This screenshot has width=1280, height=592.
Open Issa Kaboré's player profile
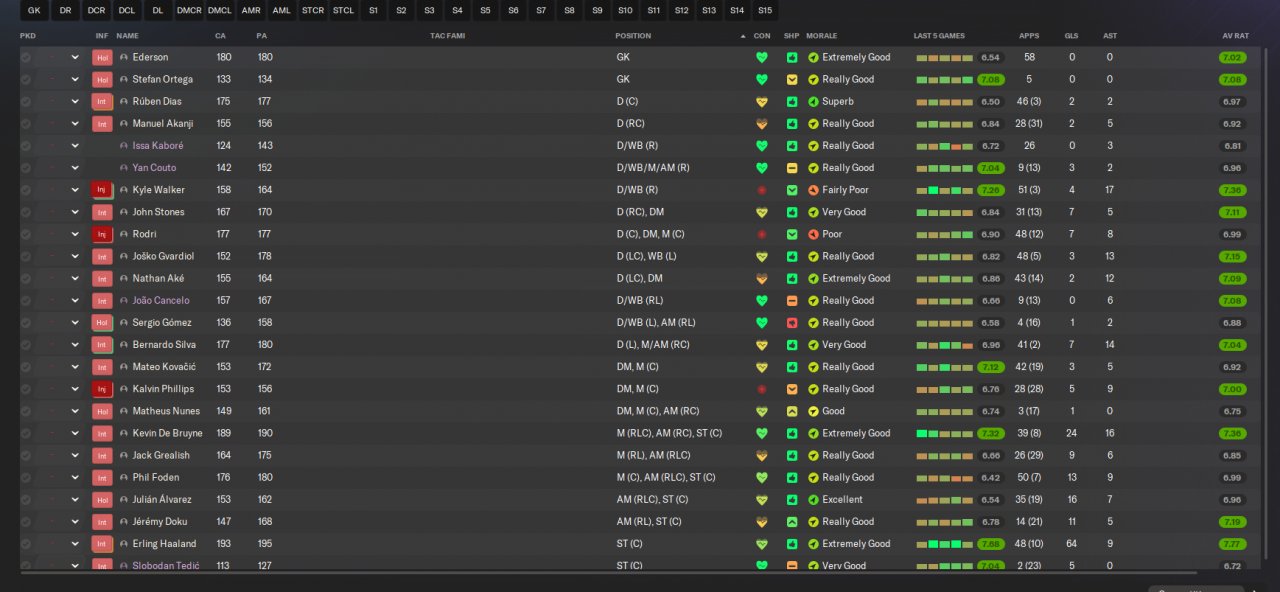158,146
